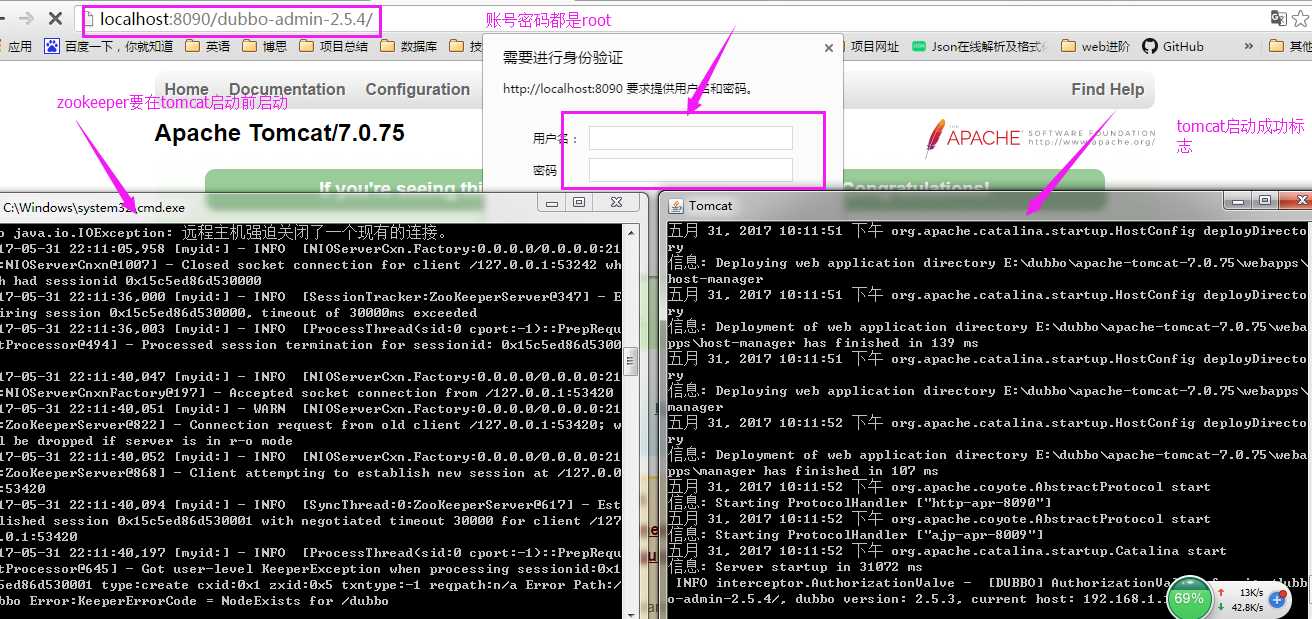
Task: Open the 百度一下，你就知道 bookmark
Action: [x=108, y=46]
